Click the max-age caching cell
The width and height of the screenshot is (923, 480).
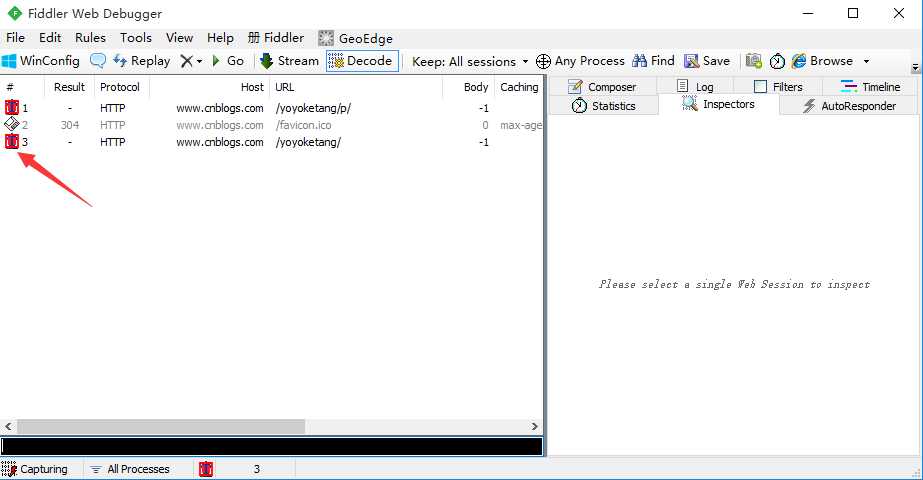(x=520, y=125)
